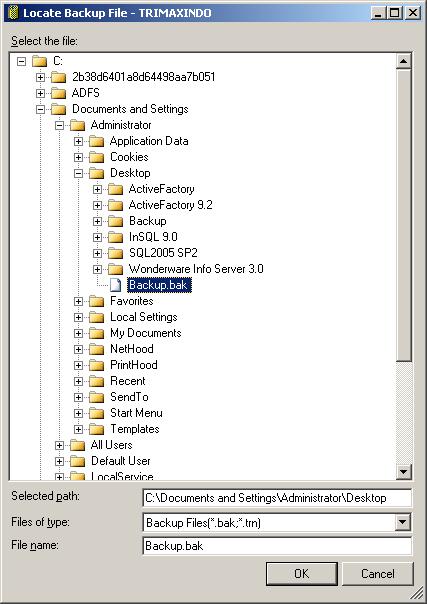Click the Backup folder icon
The width and height of the screenshot is (427, 604).
tap(116, 221)
